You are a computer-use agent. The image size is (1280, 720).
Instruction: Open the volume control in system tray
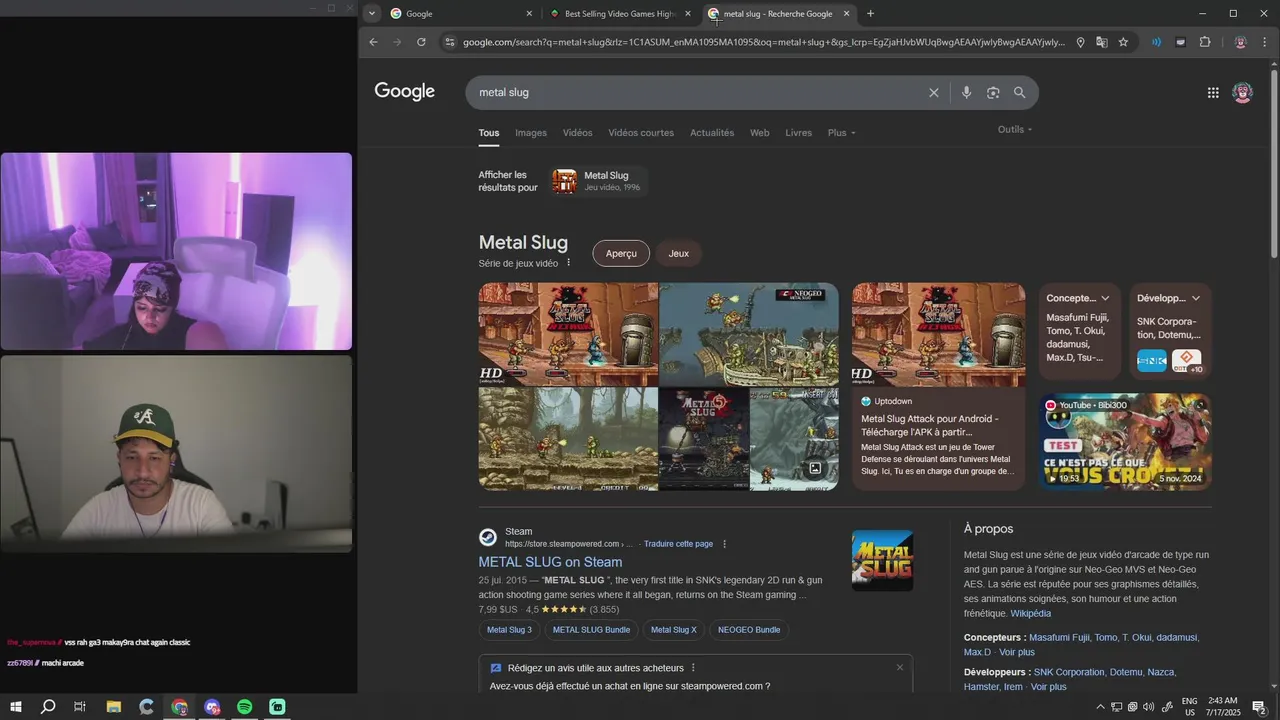(x=1148, y=707)
